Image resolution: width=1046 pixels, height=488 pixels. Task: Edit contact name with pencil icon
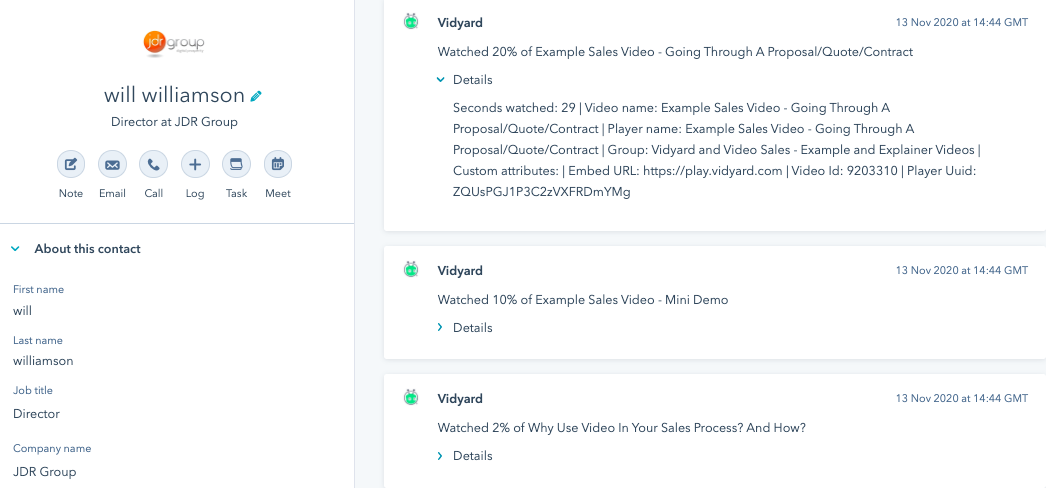point(256,96)
